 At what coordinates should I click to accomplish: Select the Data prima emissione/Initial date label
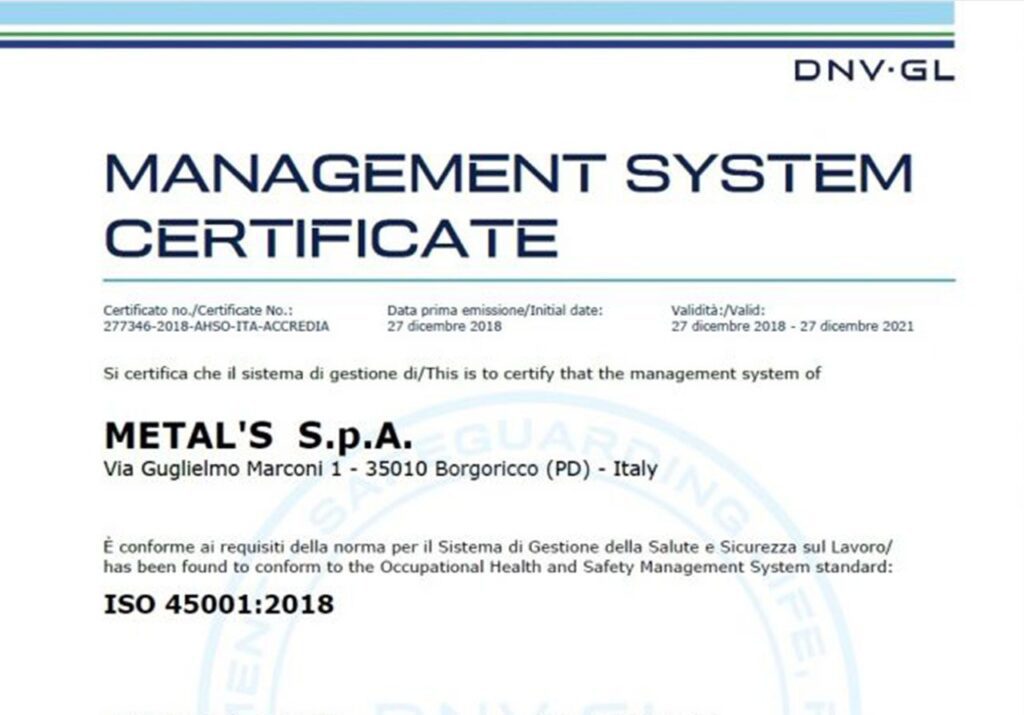click(494, 311)
